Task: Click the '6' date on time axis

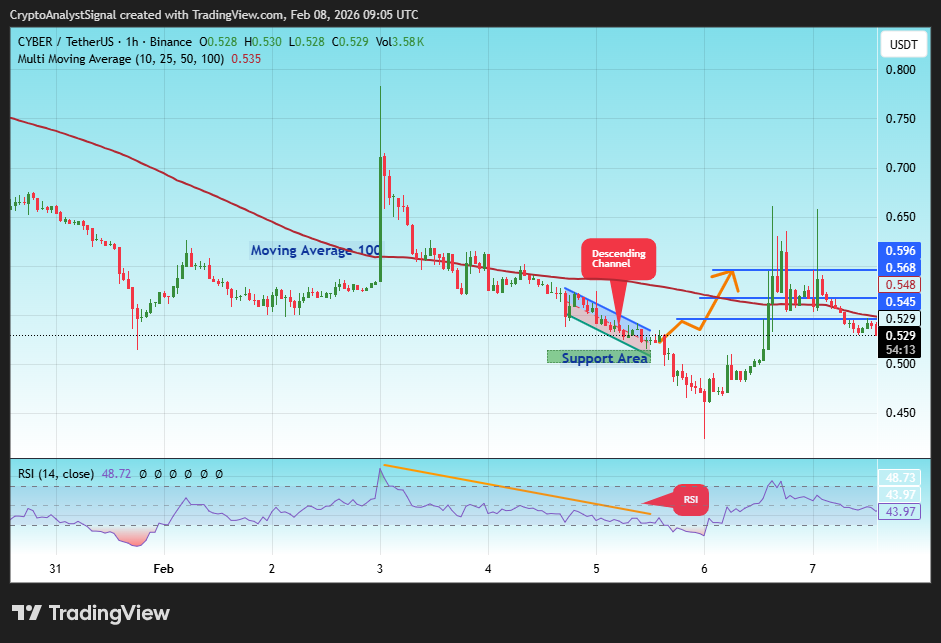Action: click(x=704, y=569)
